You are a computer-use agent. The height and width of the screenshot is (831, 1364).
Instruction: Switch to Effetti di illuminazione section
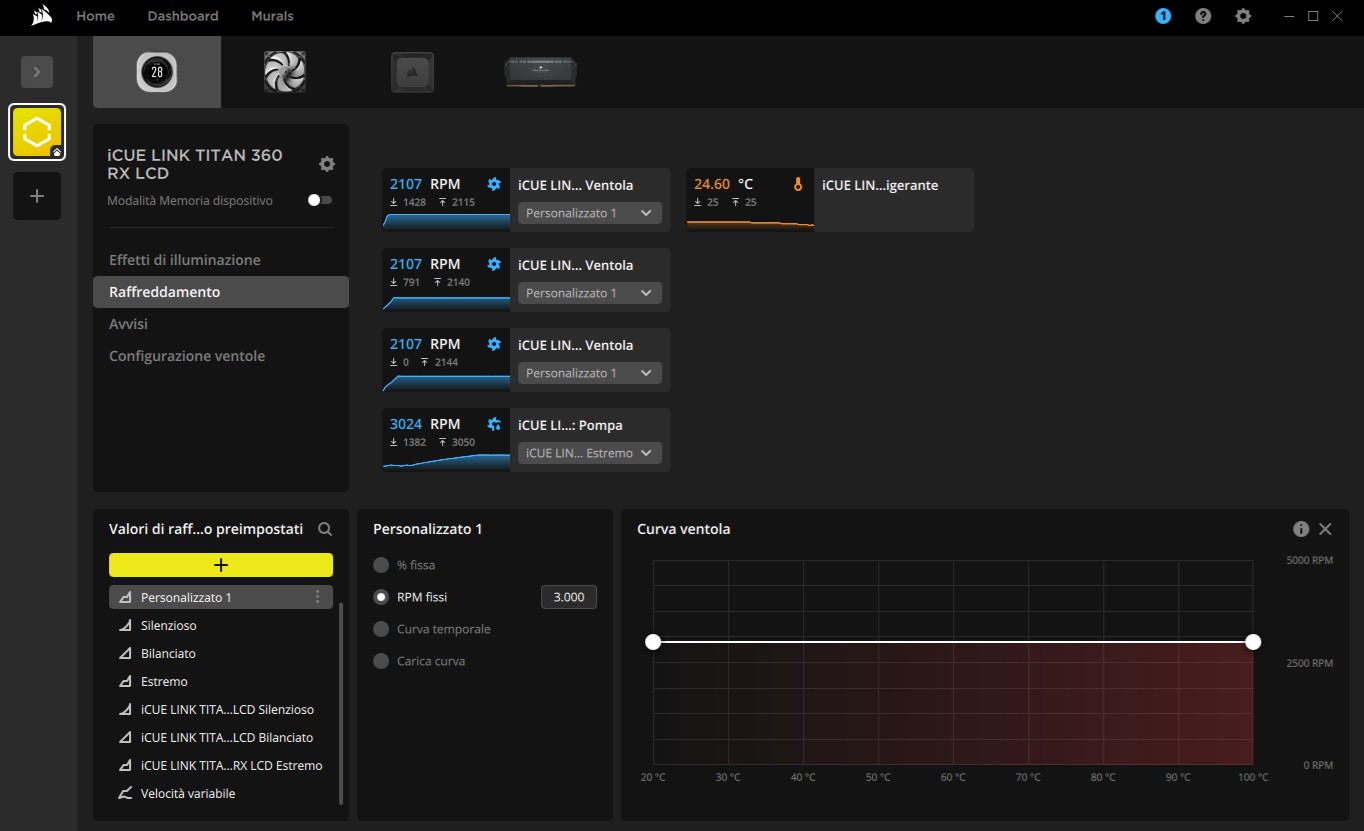(185, 260)
